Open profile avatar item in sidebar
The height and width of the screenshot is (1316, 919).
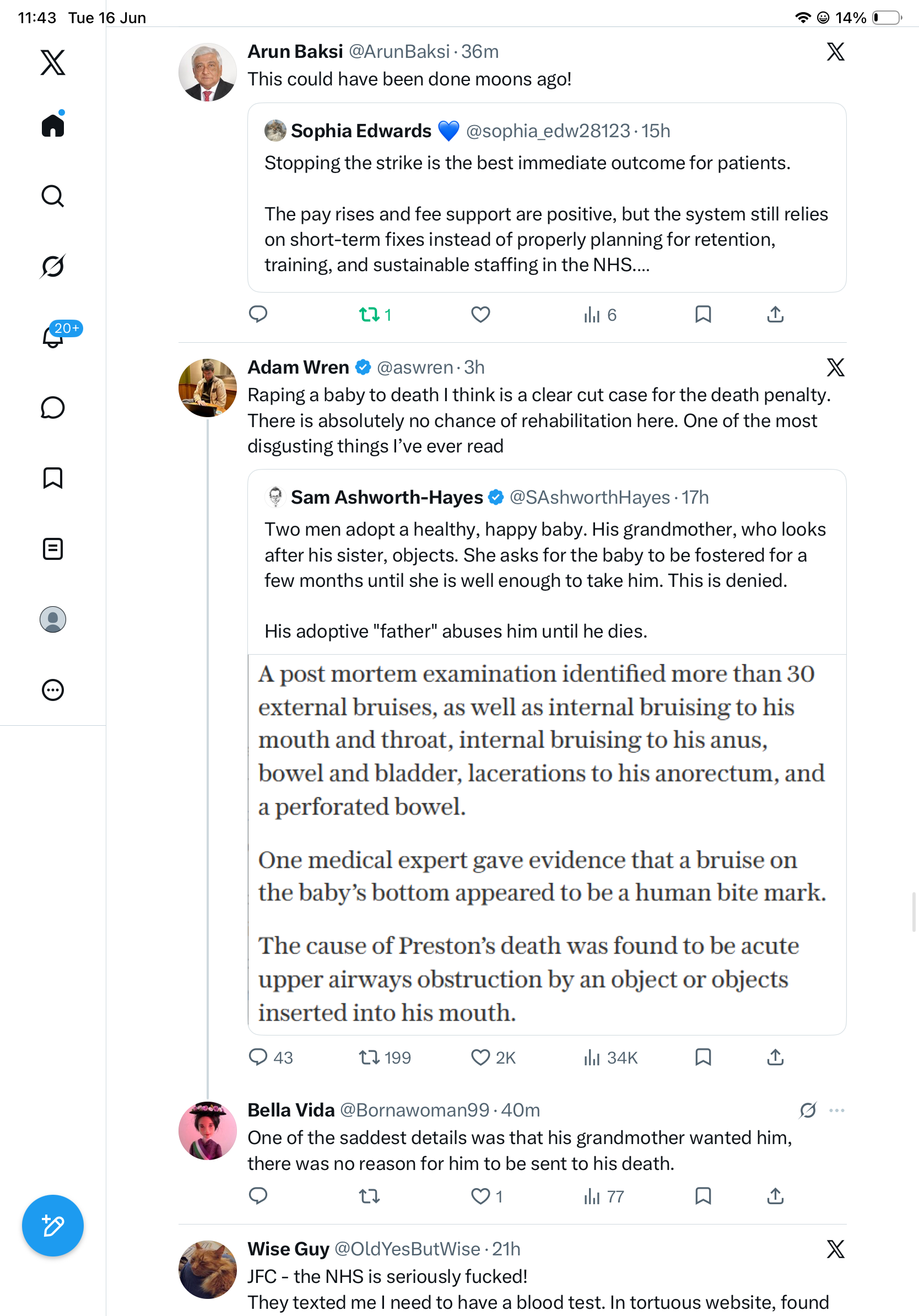coord(53,619)
